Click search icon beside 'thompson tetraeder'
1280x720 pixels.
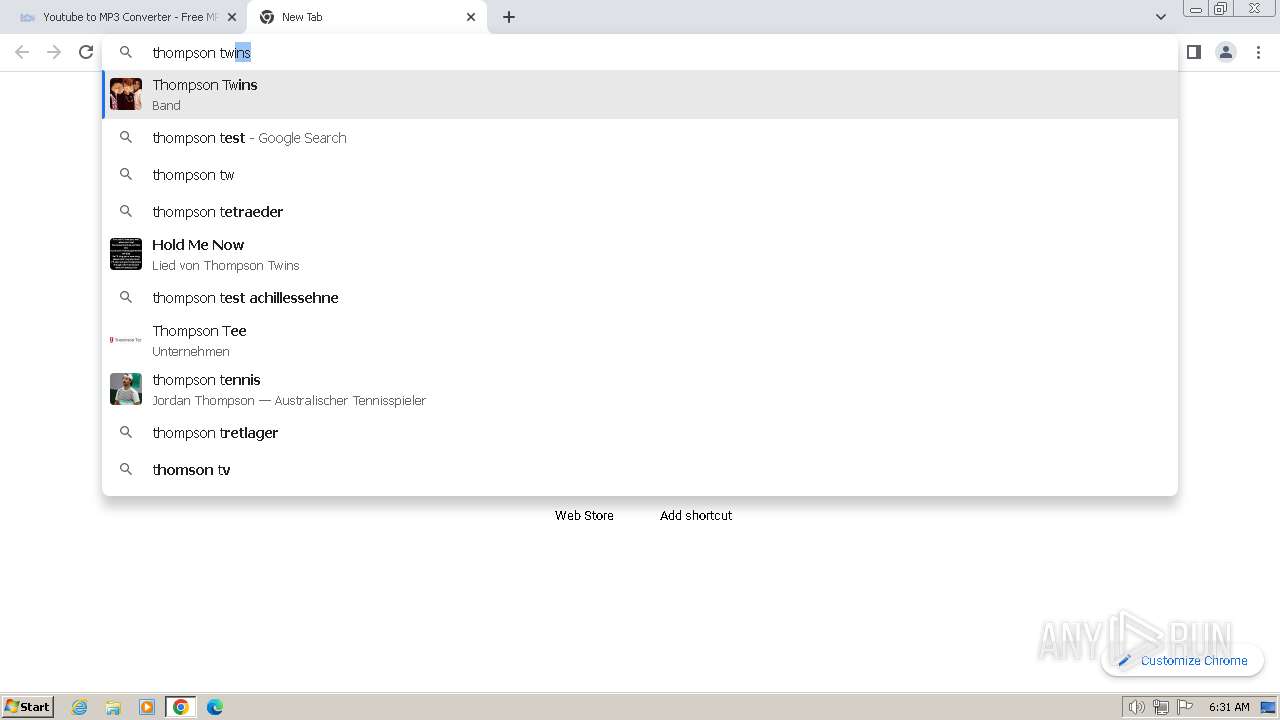tap(126, 211)
